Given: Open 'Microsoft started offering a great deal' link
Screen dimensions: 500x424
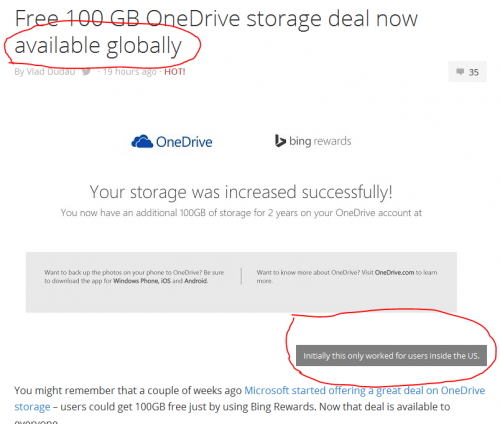Looking at the screenshot, I should click(x=365, y=390).
